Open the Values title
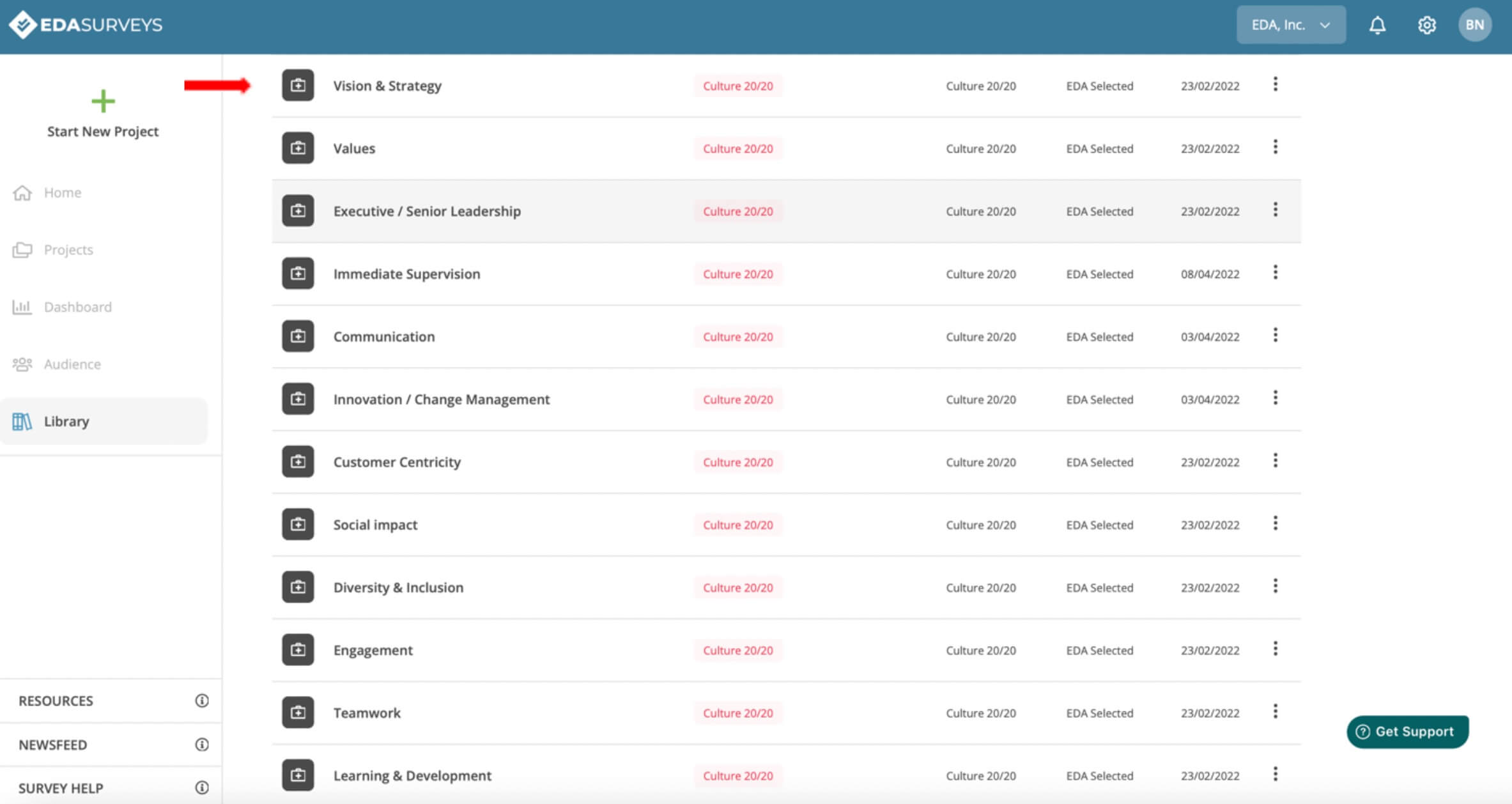The height and width of the screenshot is (804, 1512). (x=354, y=148)
